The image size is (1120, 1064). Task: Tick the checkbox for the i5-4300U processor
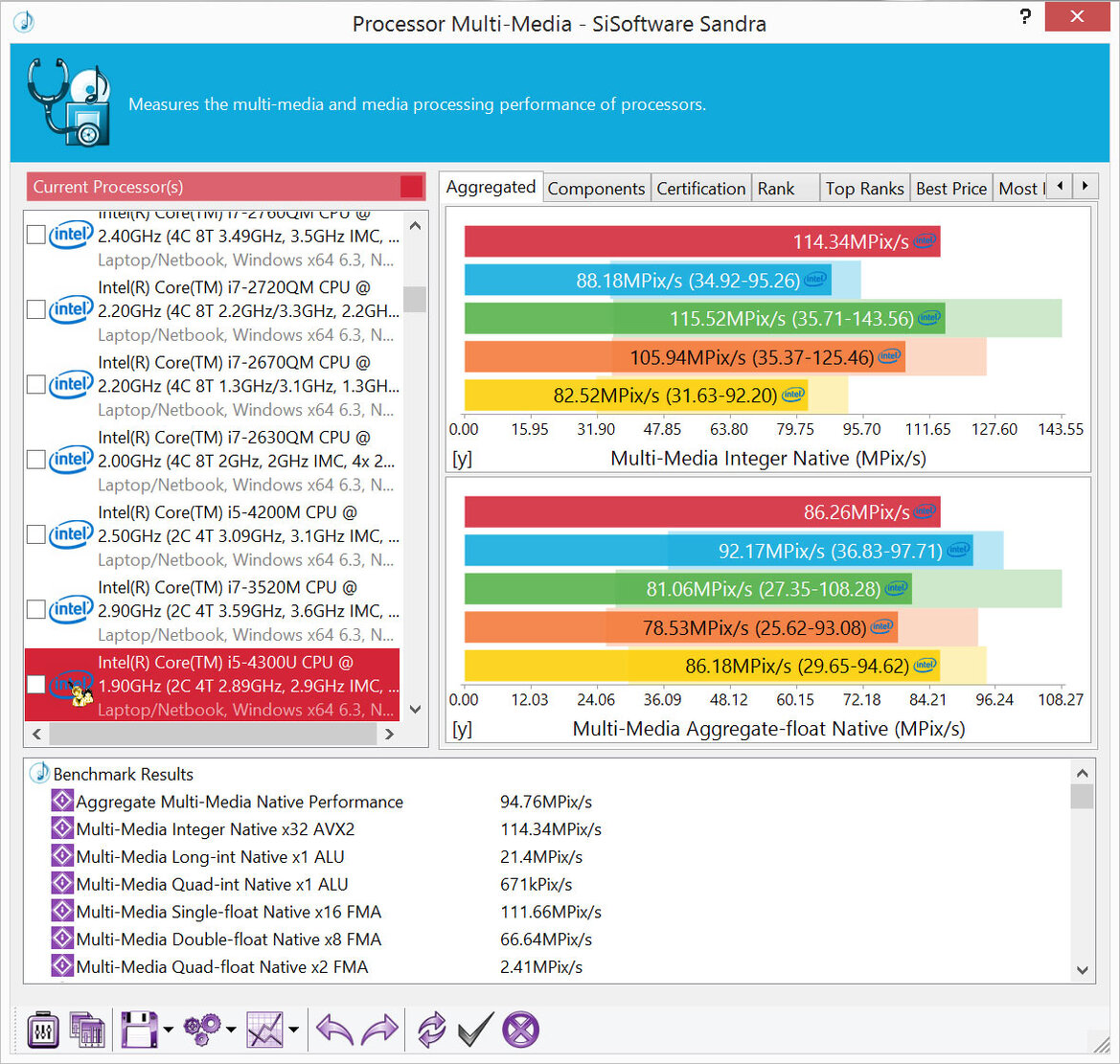(x=35, y=684)
